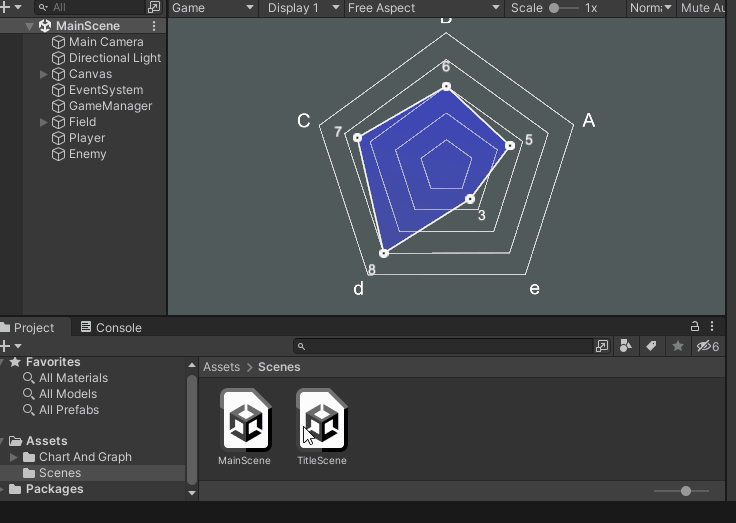Viewport: 736px width, 523px height.
Task: Select the TitleScene asset icon
Action: [x=321, y=421]
